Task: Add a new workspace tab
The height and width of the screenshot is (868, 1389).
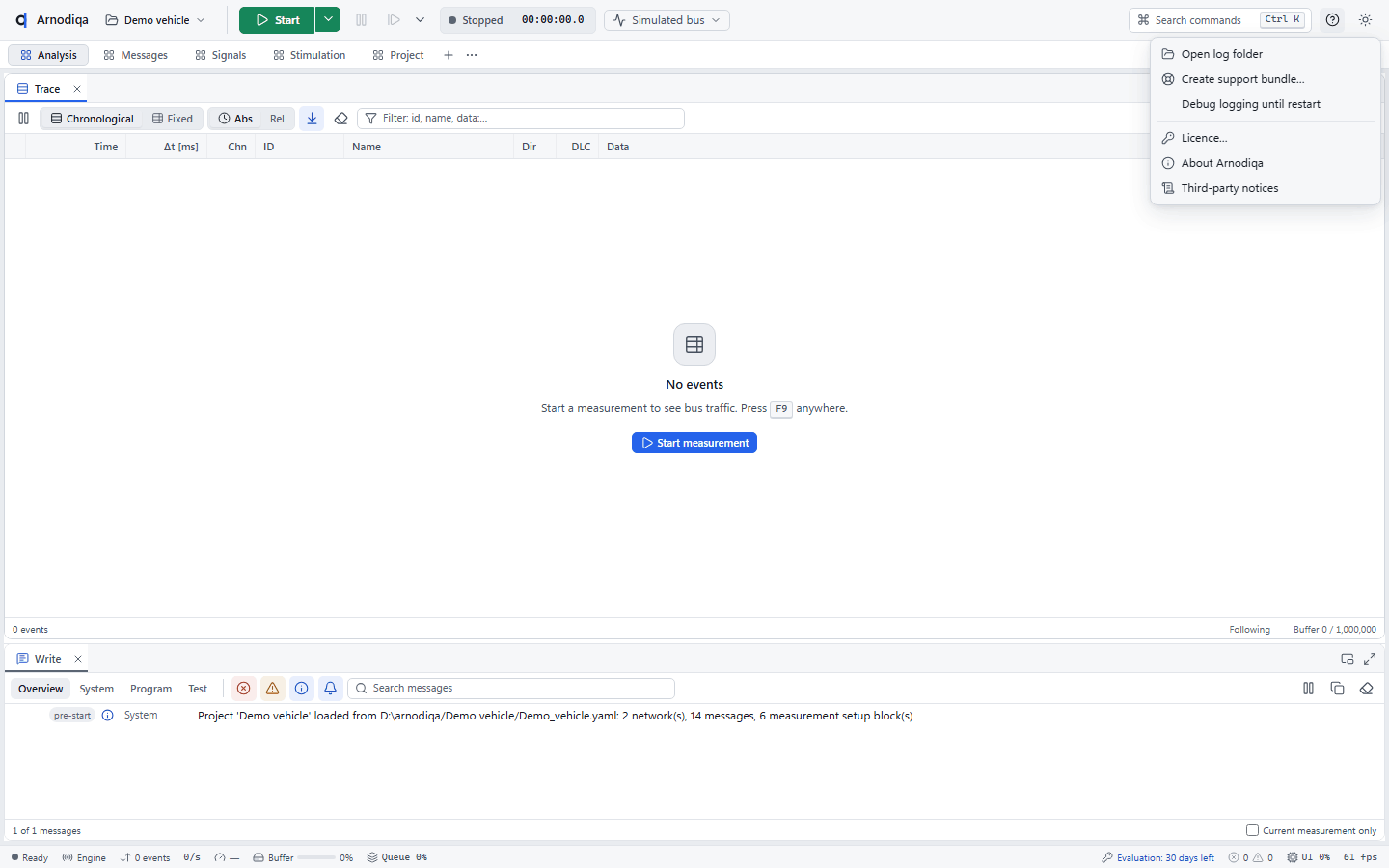Action: click(448, 55)
